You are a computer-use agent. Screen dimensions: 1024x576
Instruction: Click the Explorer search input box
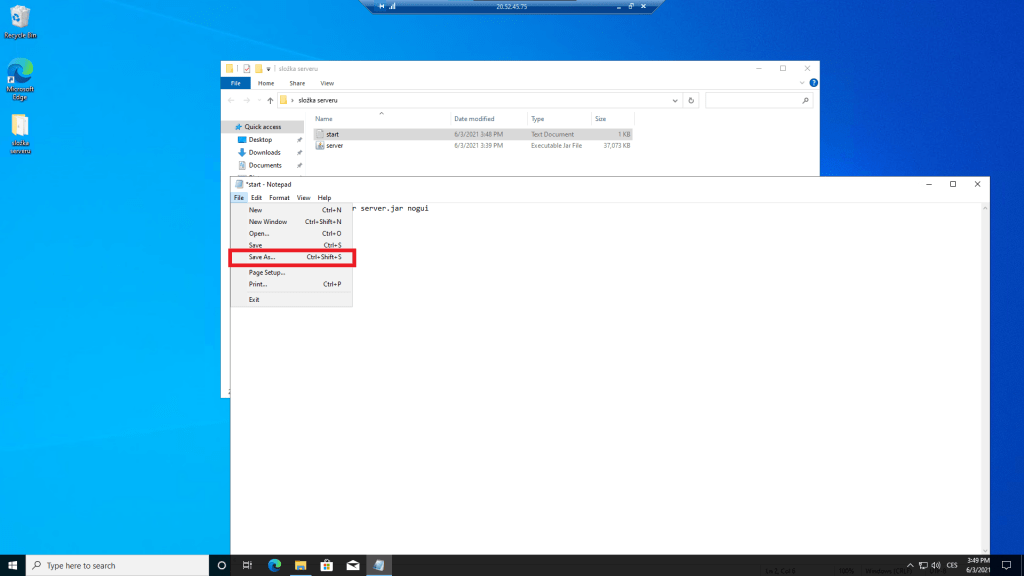(x=755, y=100)
